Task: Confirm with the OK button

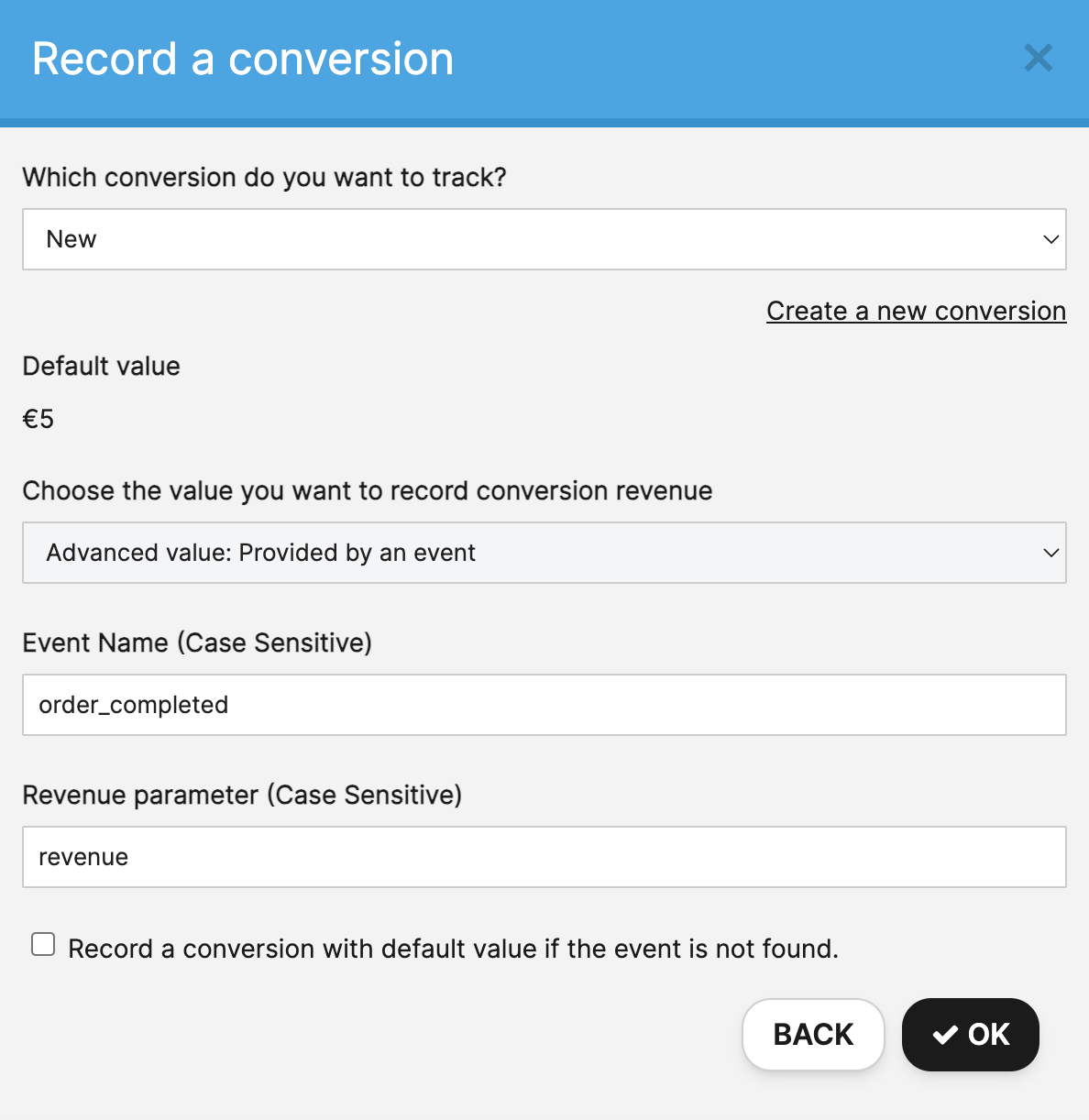Action: point(970,1035)
